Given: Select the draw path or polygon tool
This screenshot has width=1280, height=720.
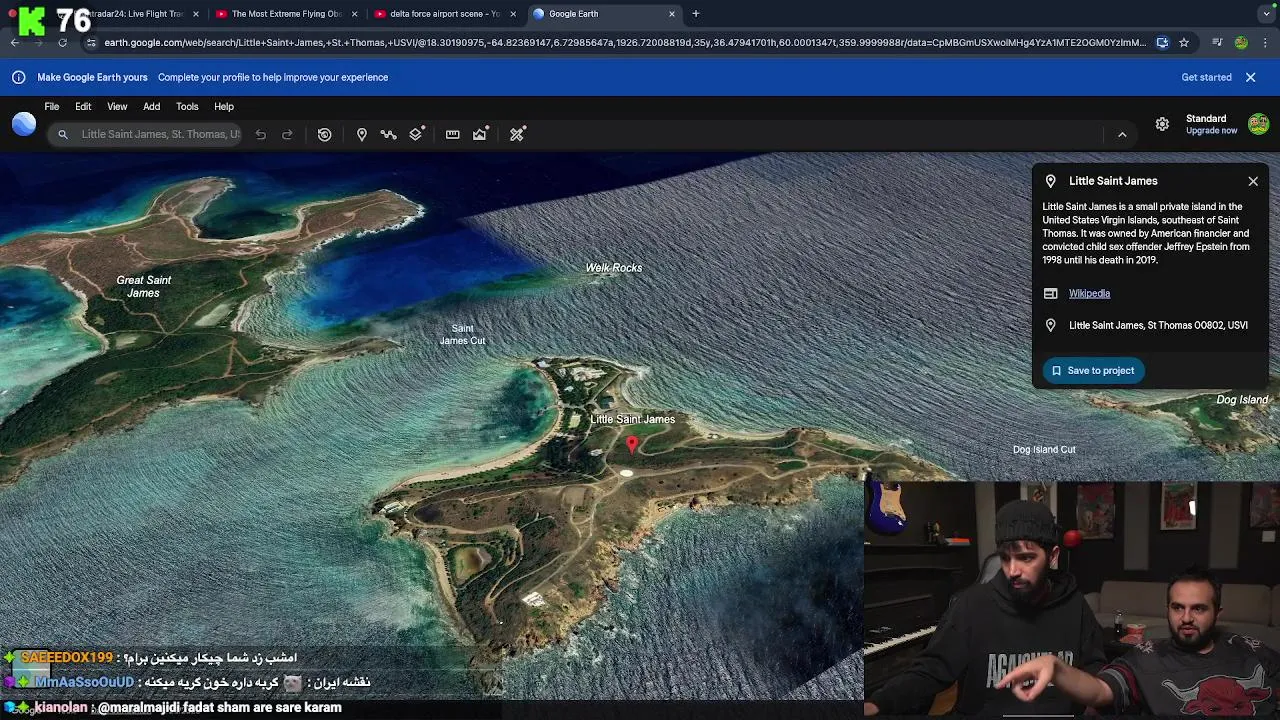Looking at the screenshot, I should tap(389, 134).
